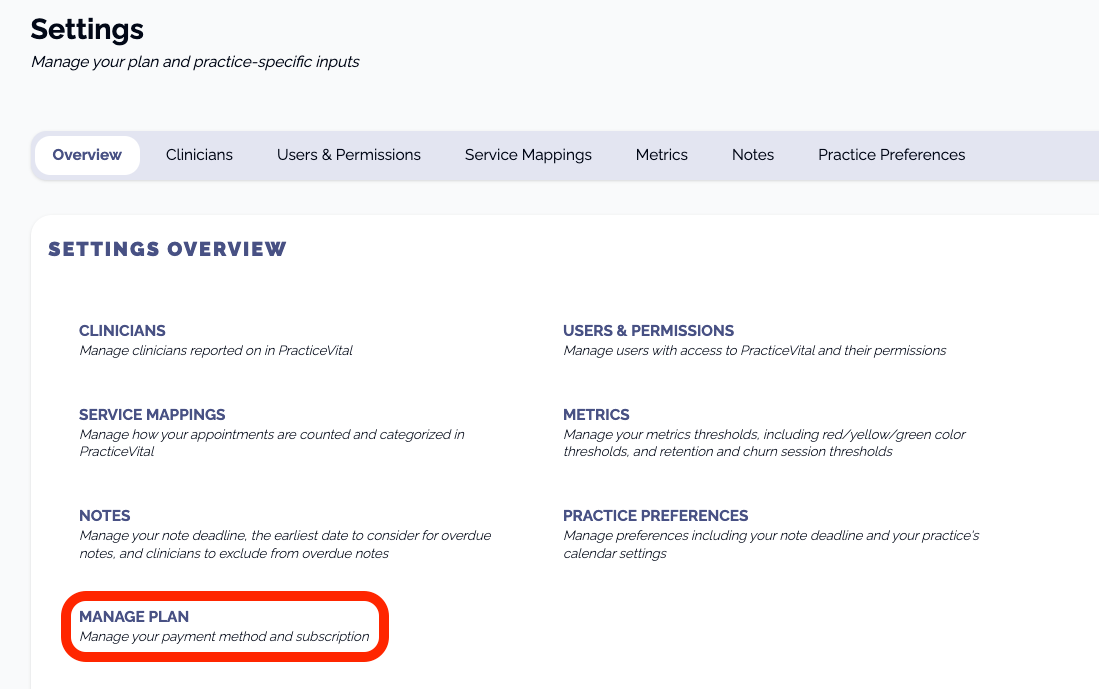Switch to the Metrics tab
Image resolution: width=1099 pixels, height=689 pixels.
(x=662, y=155)
